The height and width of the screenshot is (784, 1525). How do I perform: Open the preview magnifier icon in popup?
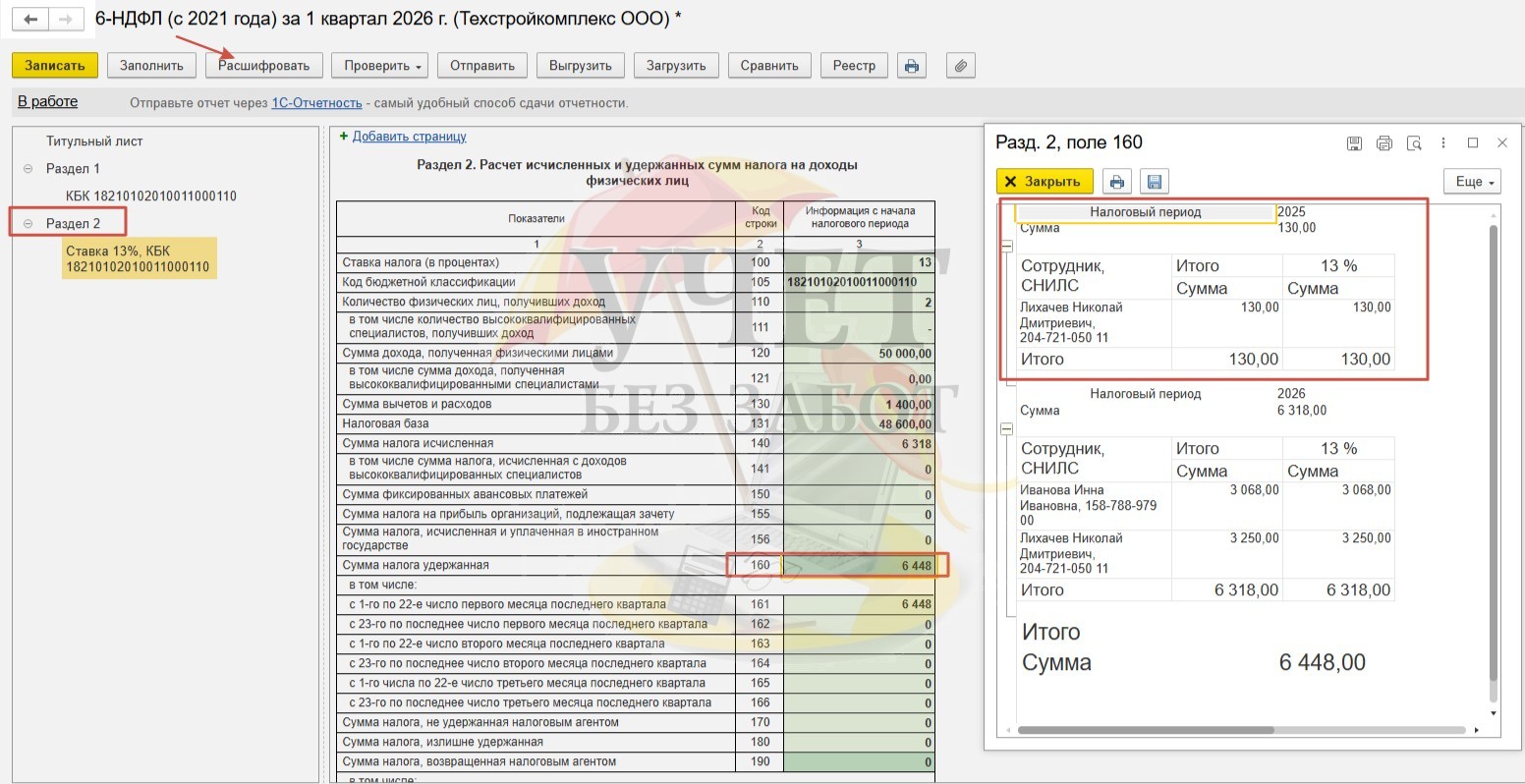click(1414, 143)
